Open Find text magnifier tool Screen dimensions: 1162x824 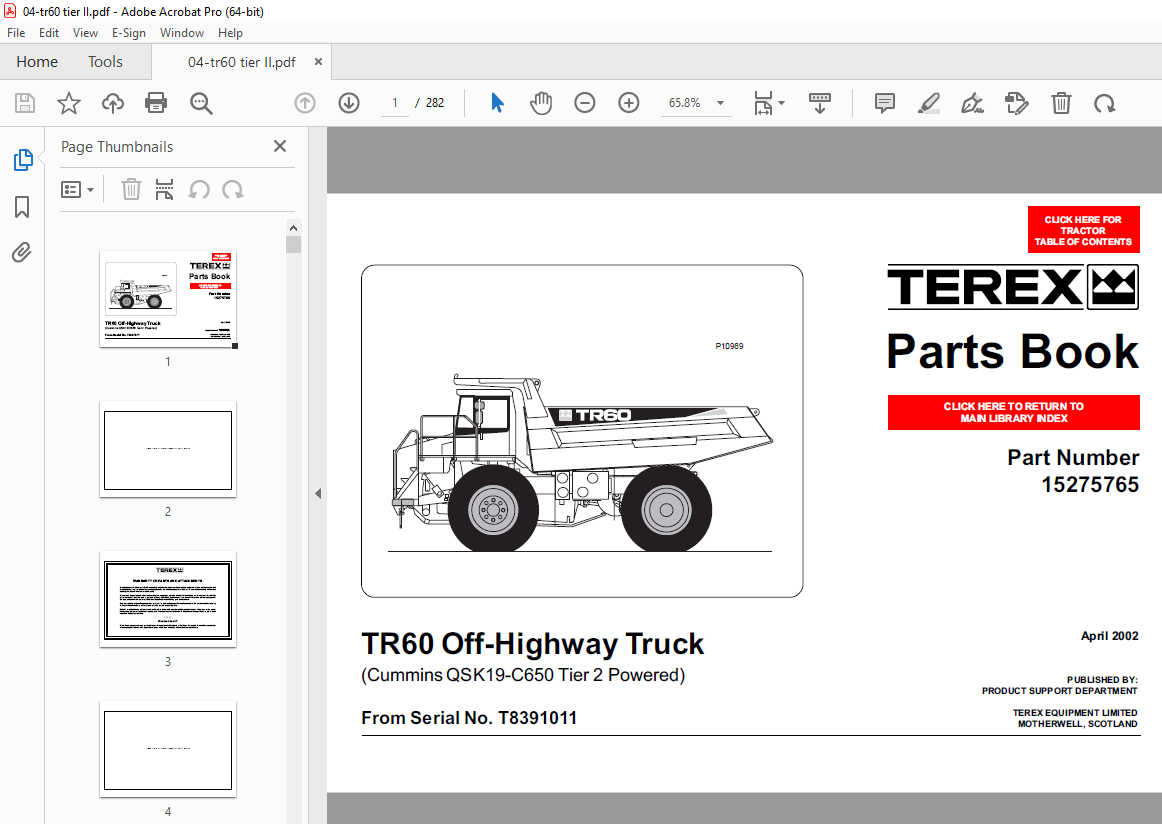tap(201, 103)
